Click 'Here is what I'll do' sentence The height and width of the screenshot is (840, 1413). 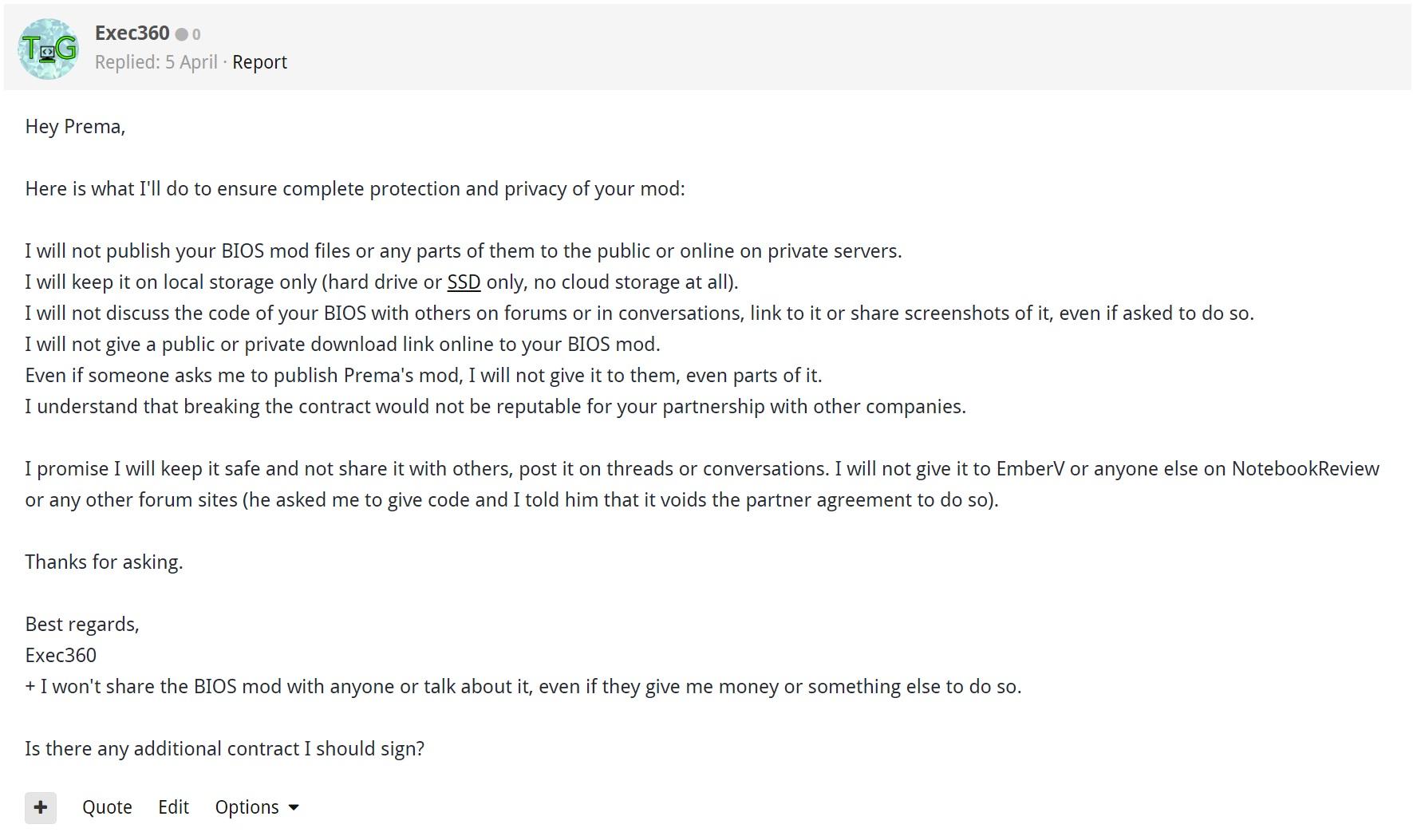[354, 189]
